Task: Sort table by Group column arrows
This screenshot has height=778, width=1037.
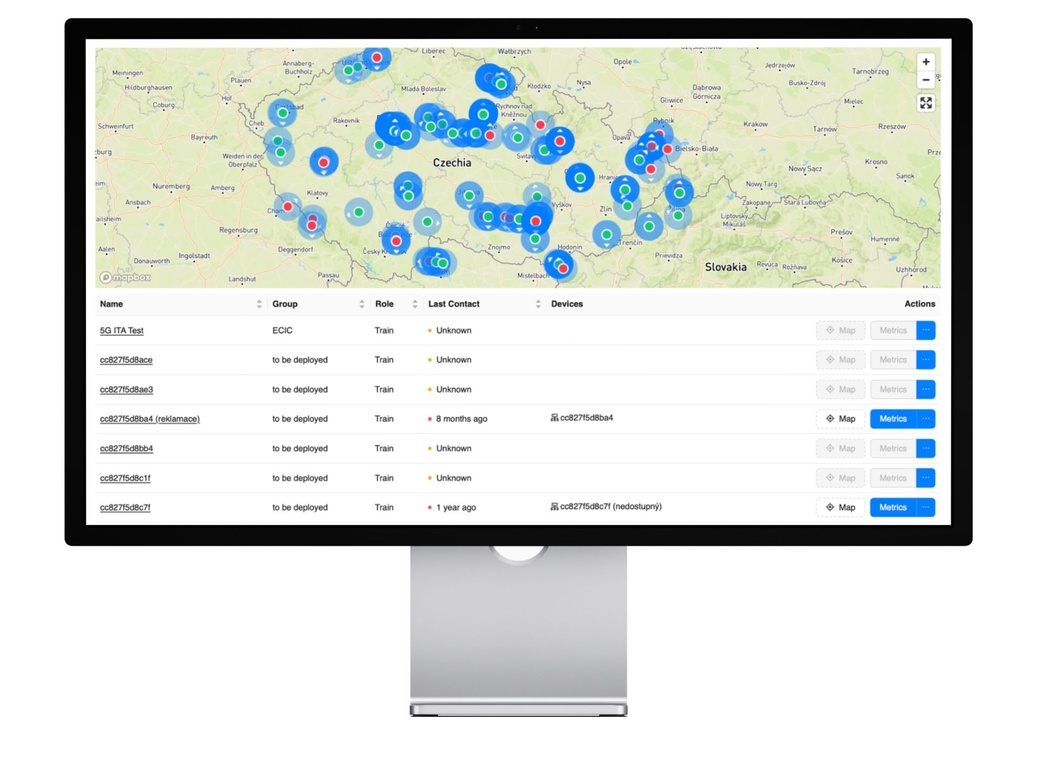Action: (x=362, y=304)
